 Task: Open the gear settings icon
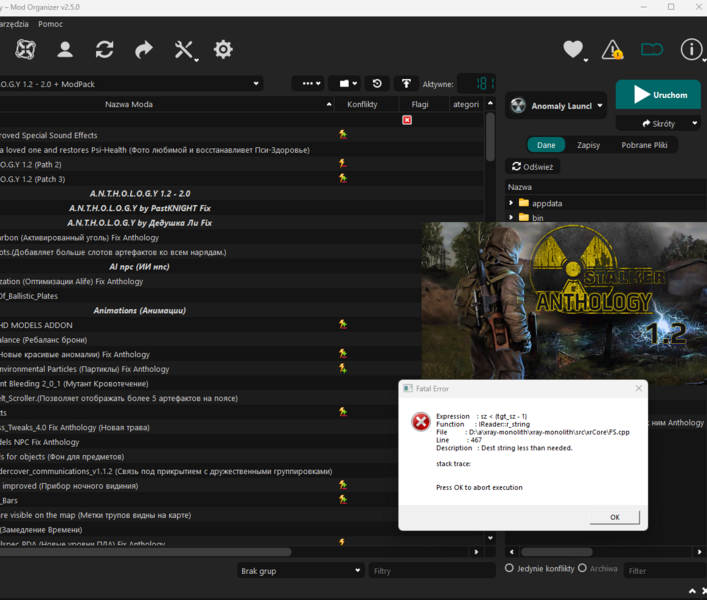223,49
